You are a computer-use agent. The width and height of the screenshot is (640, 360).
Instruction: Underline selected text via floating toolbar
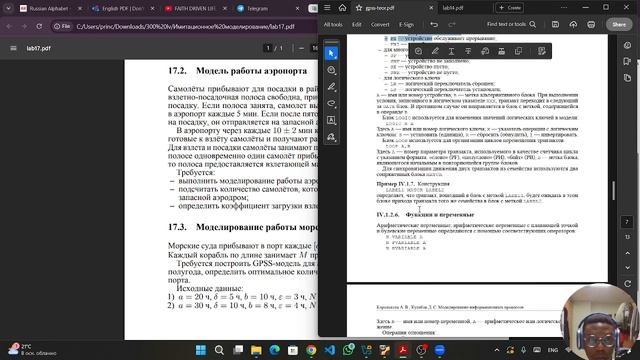click(x=451, y=51)
